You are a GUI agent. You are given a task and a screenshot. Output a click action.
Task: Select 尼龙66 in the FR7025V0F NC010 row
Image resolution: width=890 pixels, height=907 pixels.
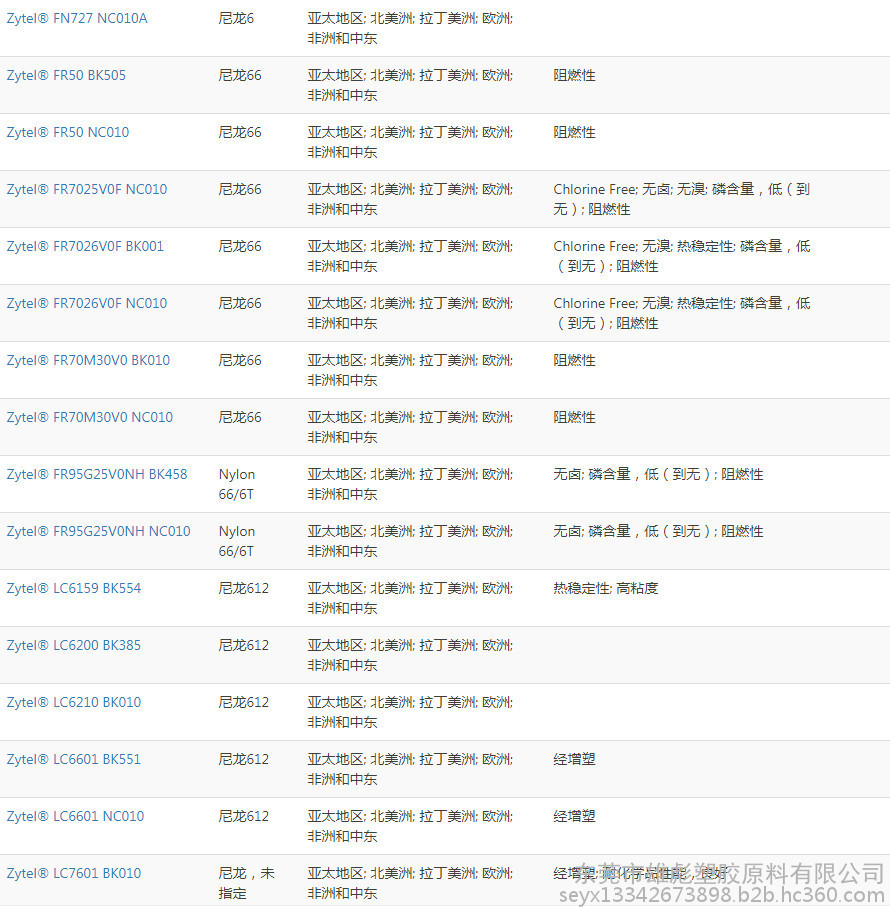240,189
